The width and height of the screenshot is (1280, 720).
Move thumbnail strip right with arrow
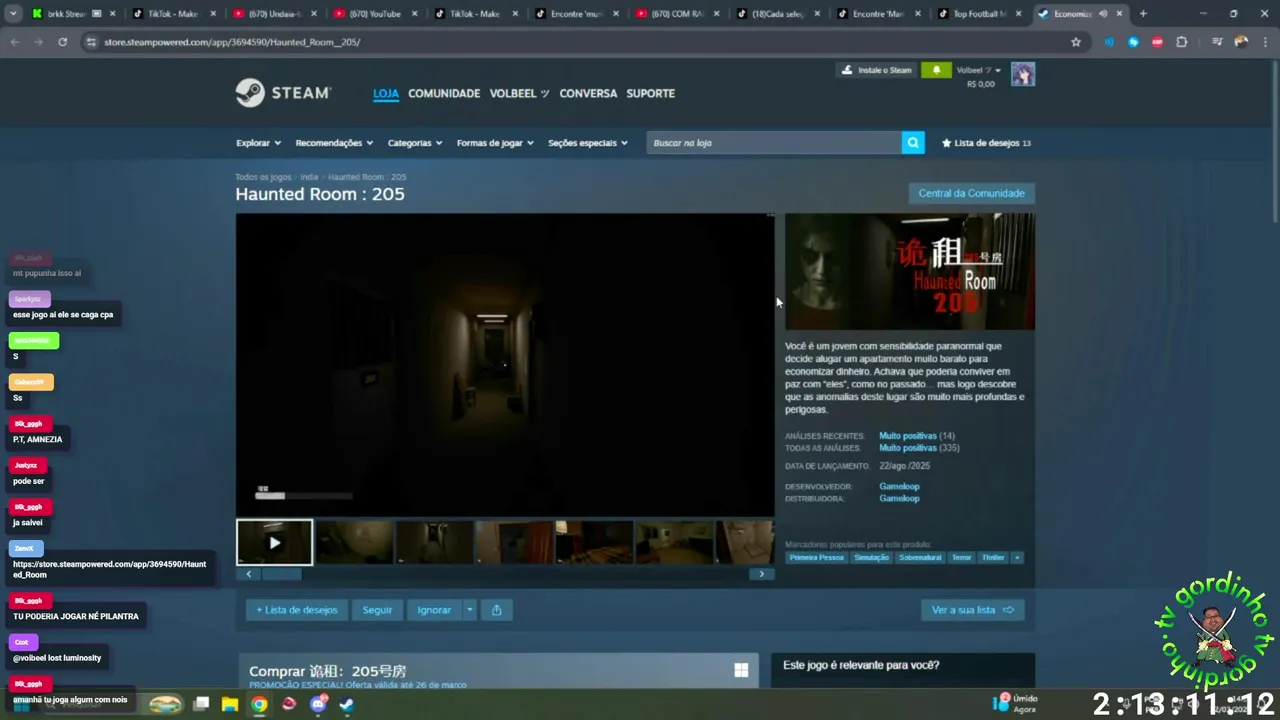(x=762, y=574)
